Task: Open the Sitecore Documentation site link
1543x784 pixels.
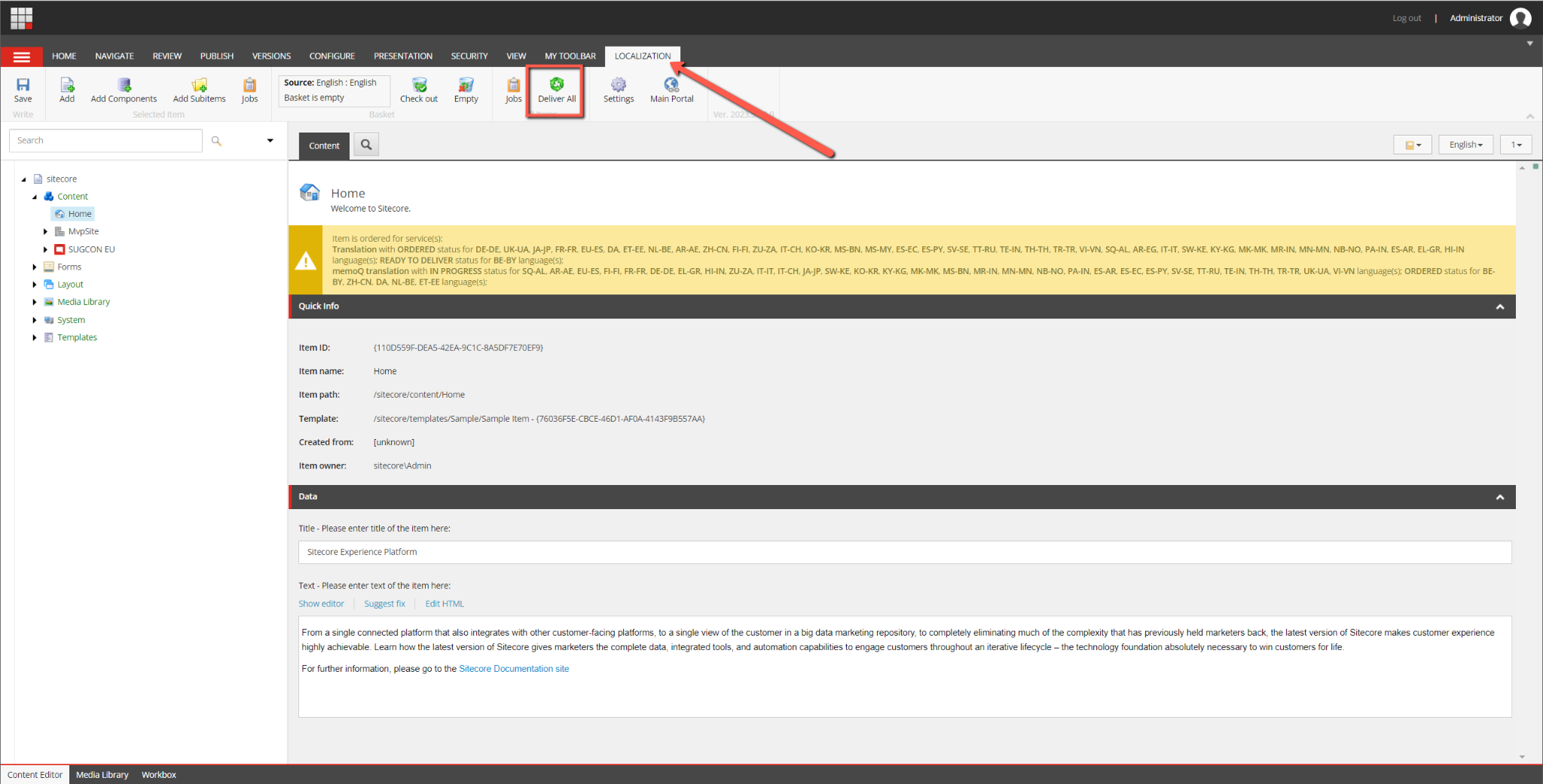Action: point(514,669)
